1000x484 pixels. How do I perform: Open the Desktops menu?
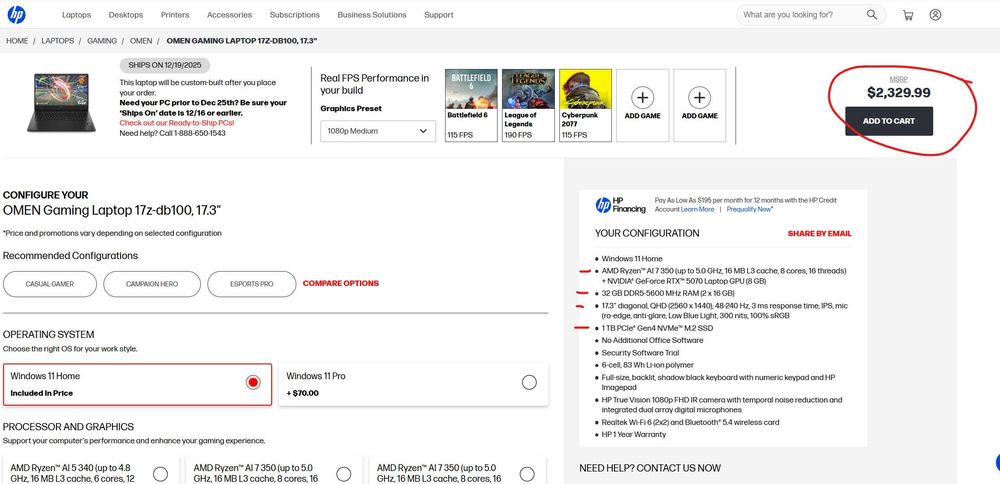coord(126,15)
